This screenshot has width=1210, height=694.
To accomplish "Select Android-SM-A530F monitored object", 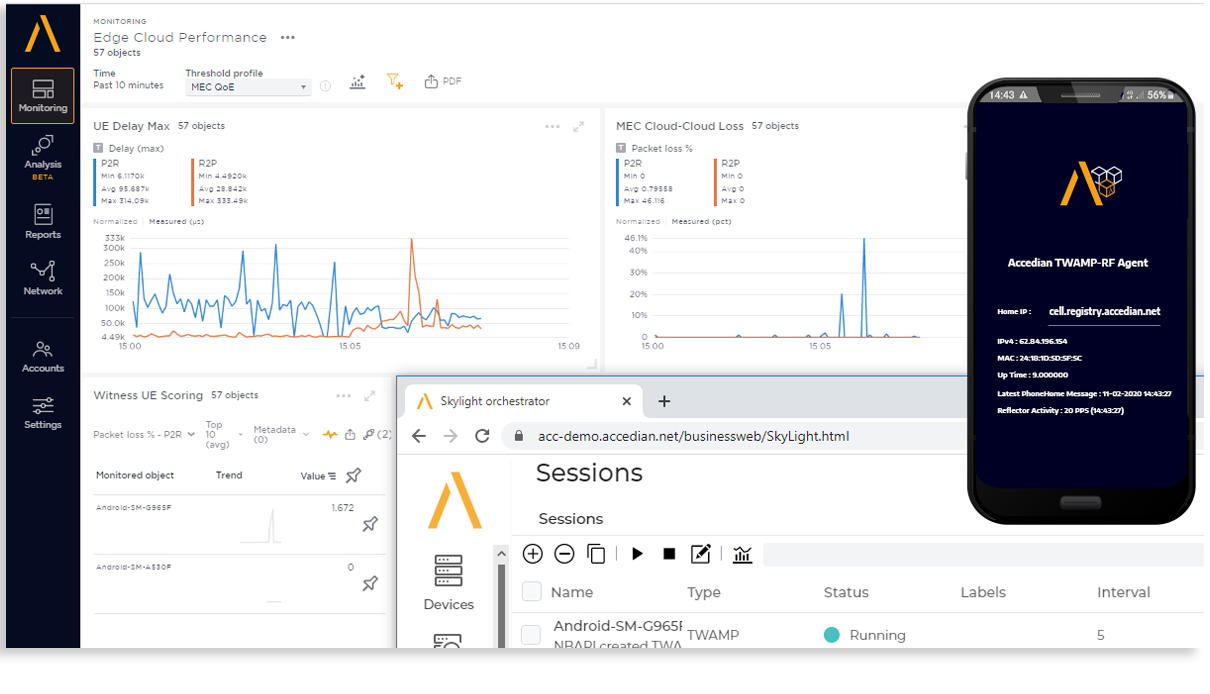I will tap(134, 567).
